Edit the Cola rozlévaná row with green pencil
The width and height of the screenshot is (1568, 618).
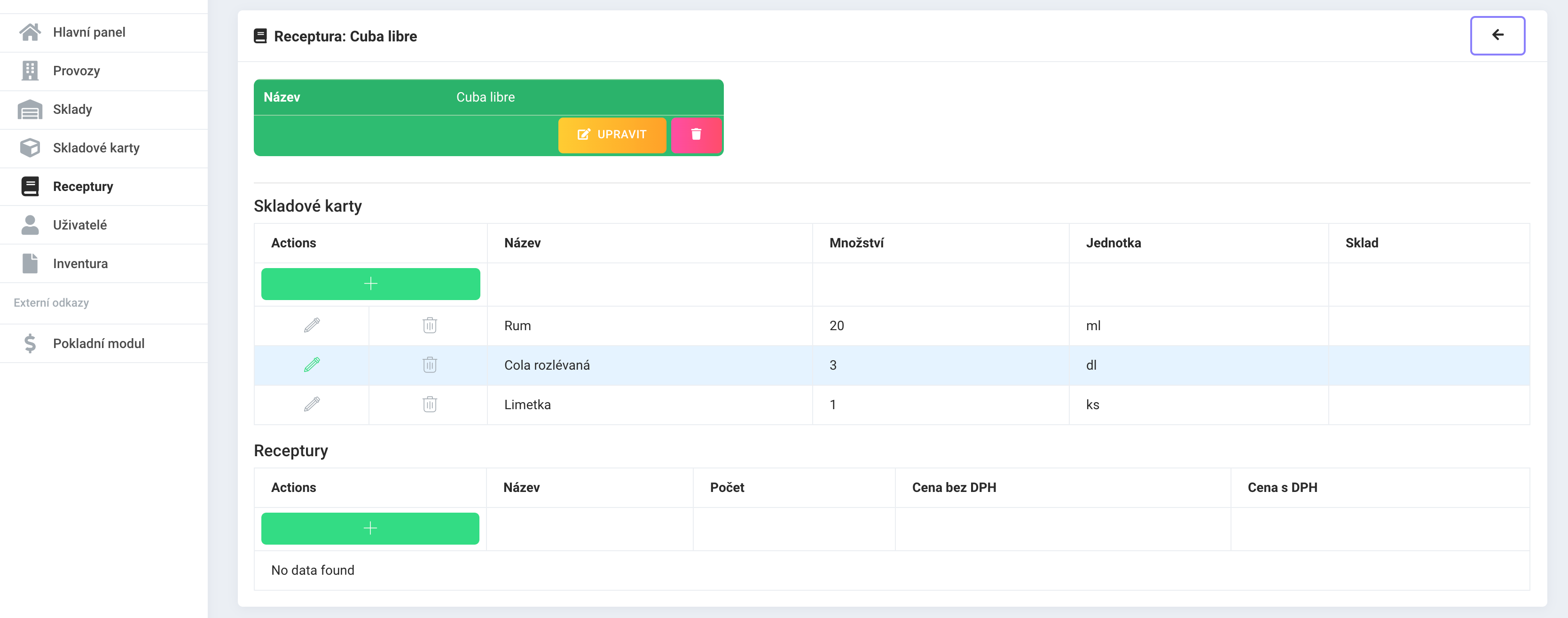click(x=312, y=364)
